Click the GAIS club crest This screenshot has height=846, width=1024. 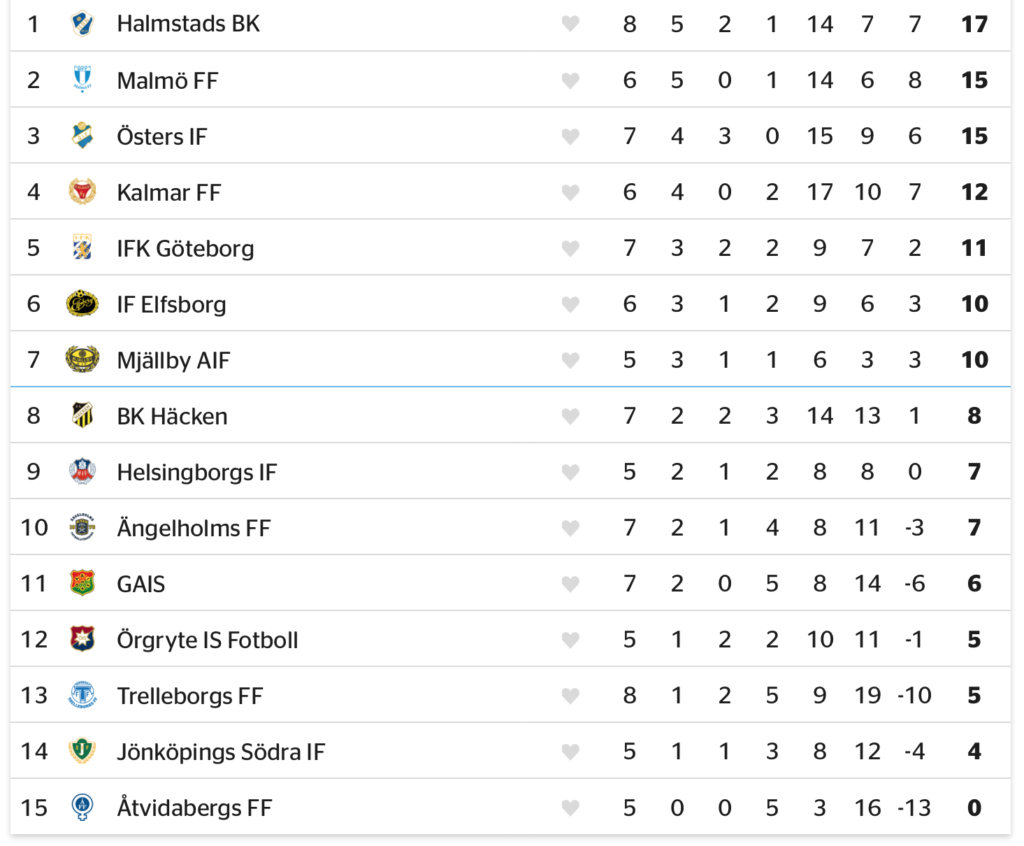click(x=82, y=584)
